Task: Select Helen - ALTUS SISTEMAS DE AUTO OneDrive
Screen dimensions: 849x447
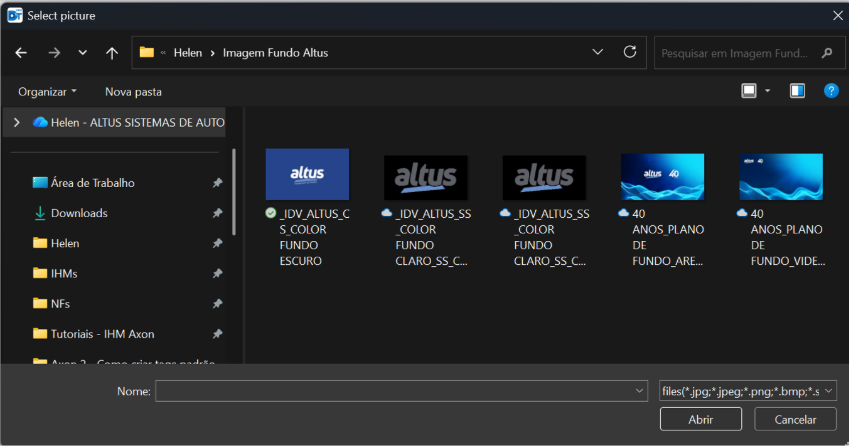Action: click(128, 123)
